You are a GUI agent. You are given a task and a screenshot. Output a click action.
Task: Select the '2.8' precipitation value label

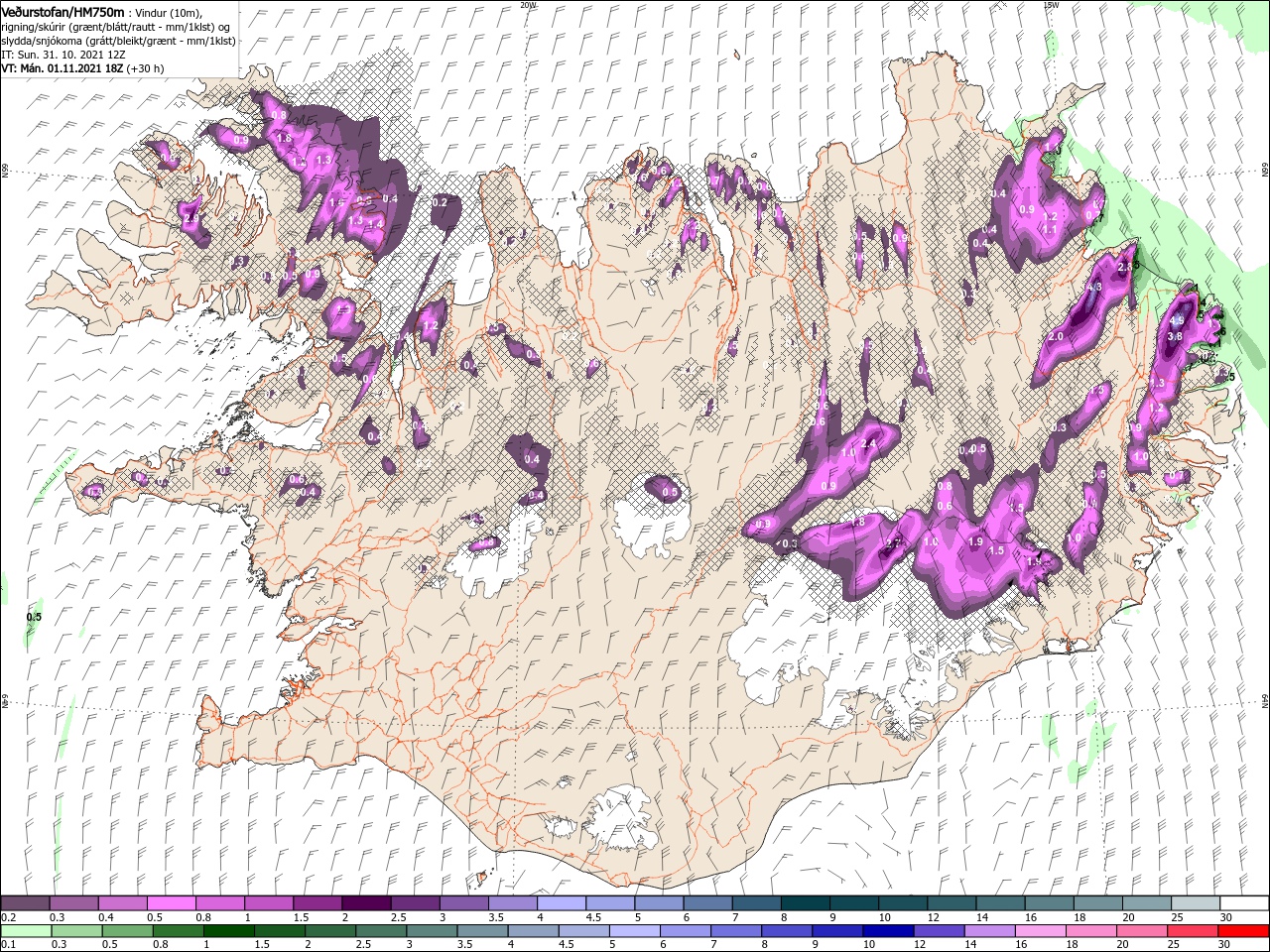tap(1125, 267)
